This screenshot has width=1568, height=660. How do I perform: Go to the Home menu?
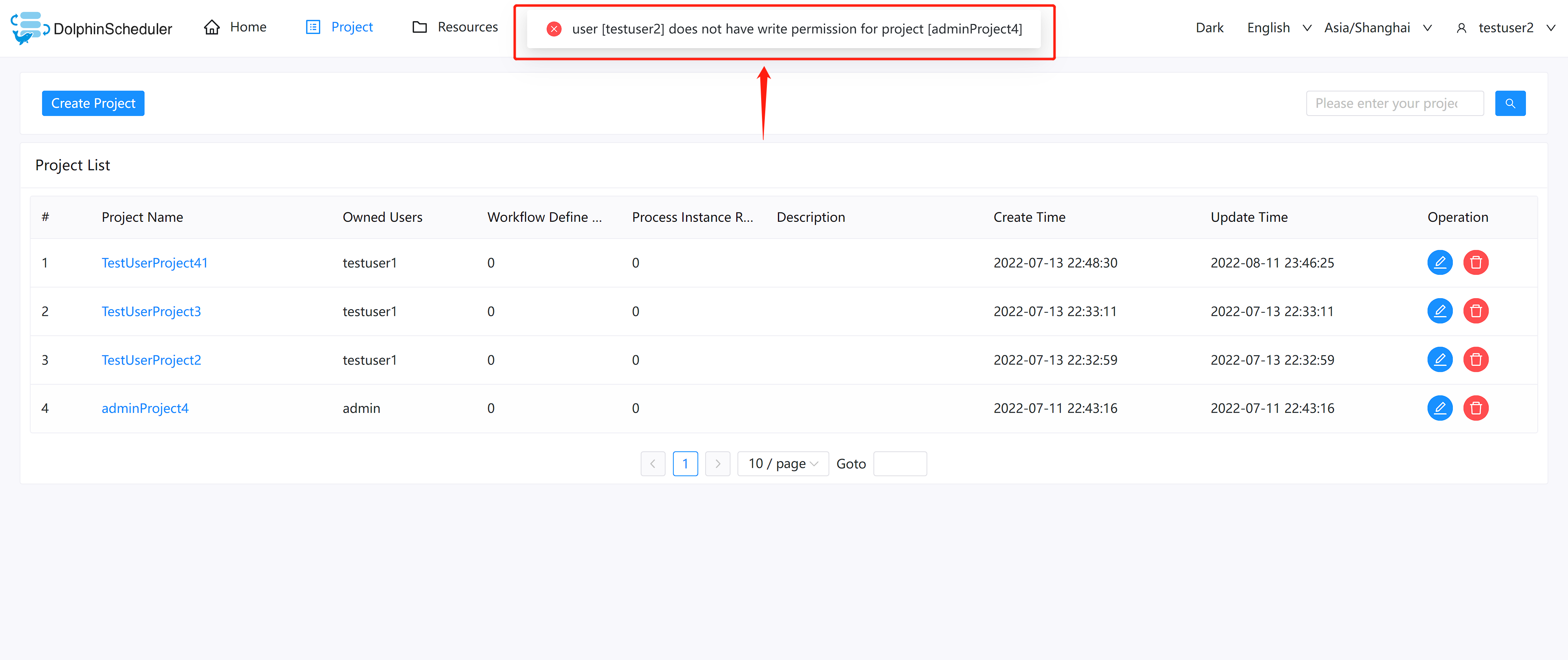coord(236,27)
